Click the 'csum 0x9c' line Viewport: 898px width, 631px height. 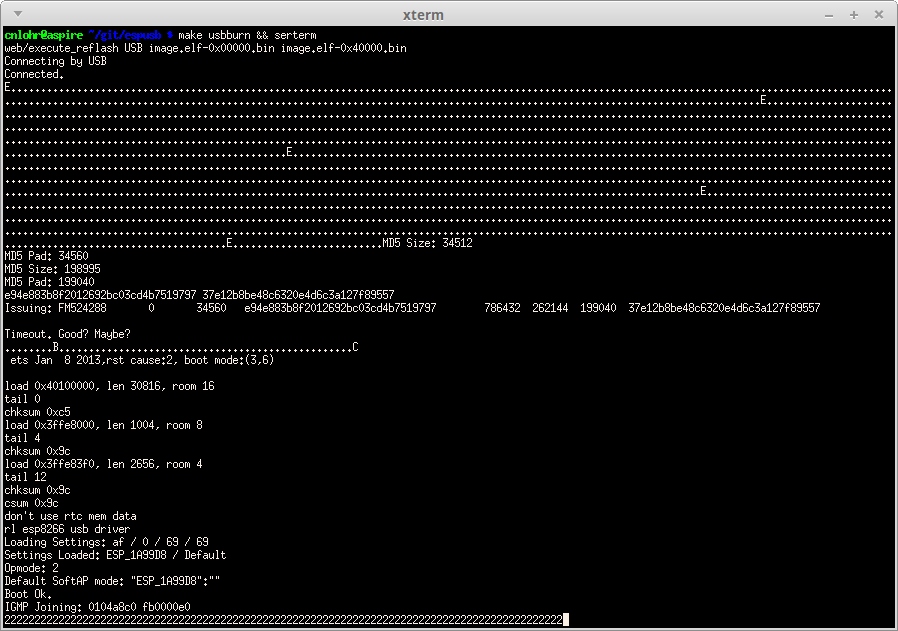tap(31, 503)
